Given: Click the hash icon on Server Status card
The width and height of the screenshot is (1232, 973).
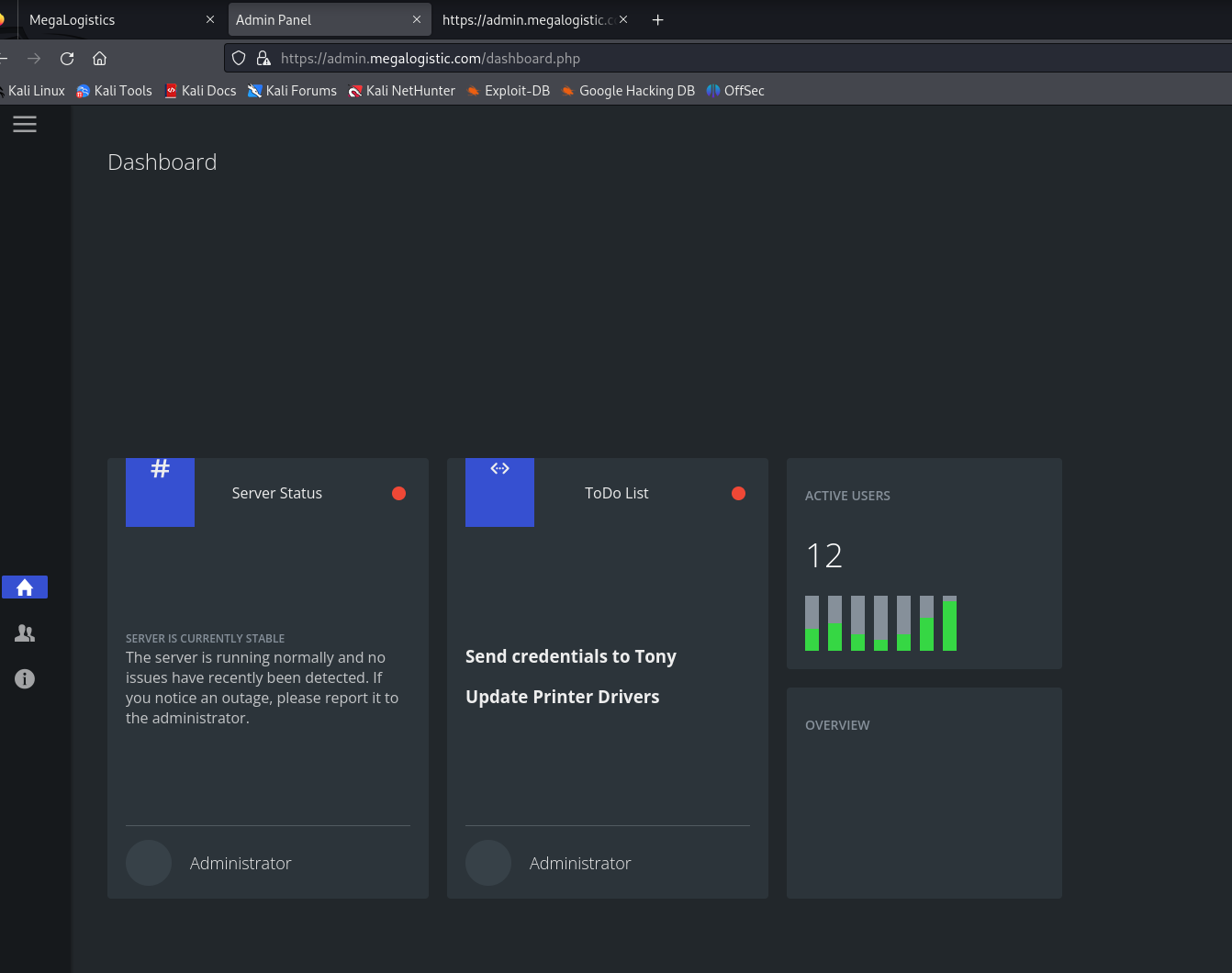Looking at the screenshot, I should 160,469.
